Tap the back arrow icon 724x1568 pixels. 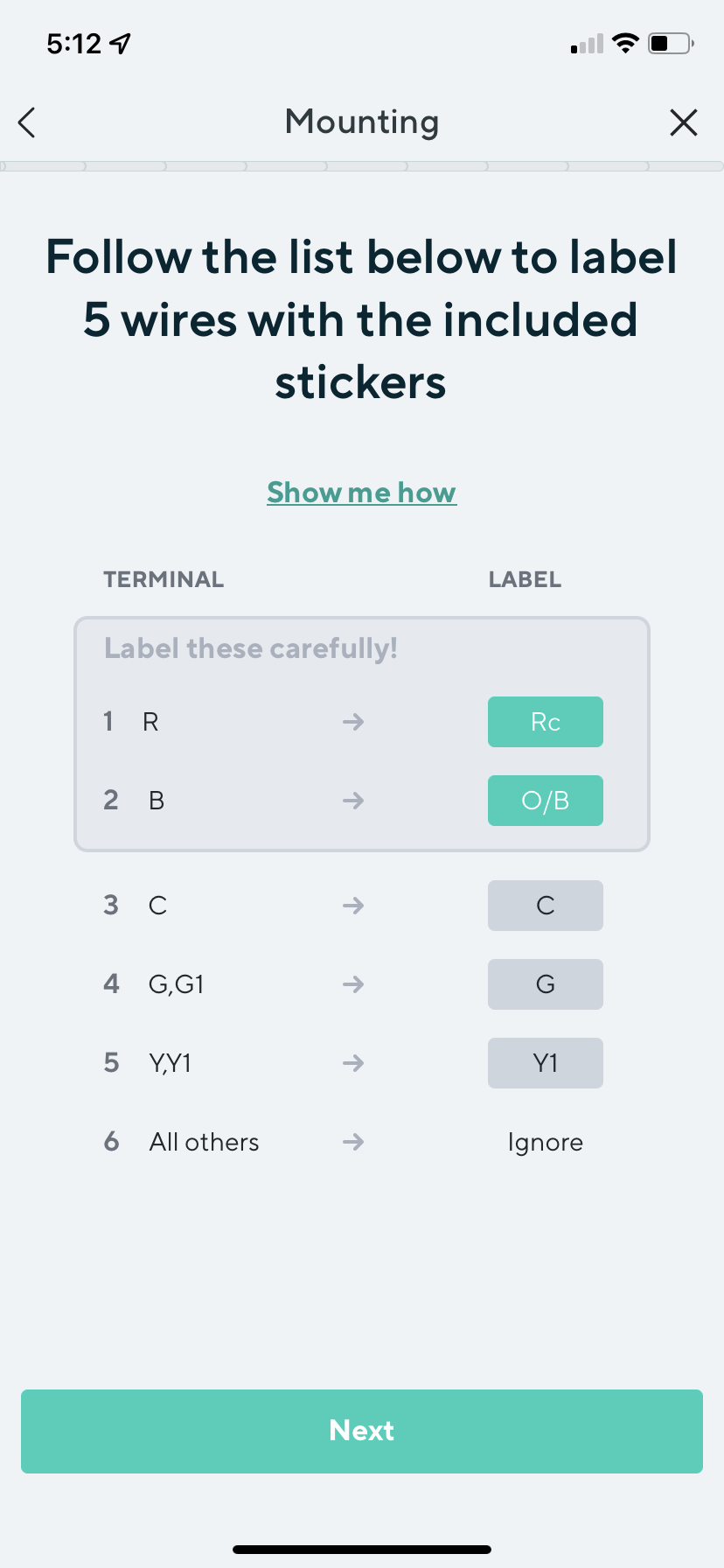tap(27, 122)
